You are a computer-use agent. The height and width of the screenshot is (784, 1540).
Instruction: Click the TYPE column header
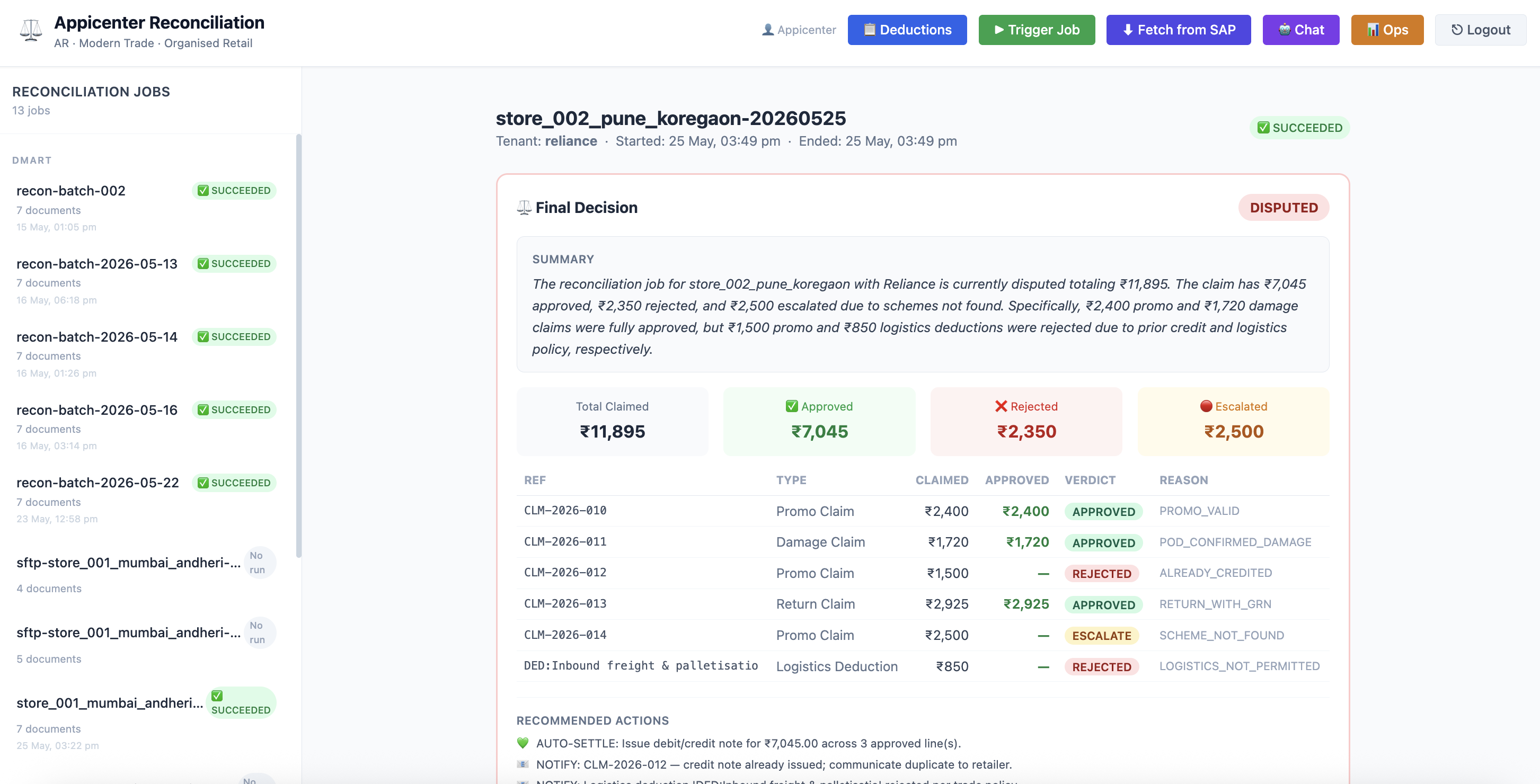(791, 480)
